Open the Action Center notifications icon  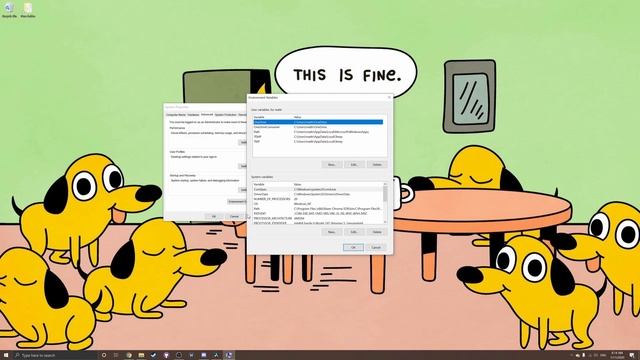click(x=632, y=355)
